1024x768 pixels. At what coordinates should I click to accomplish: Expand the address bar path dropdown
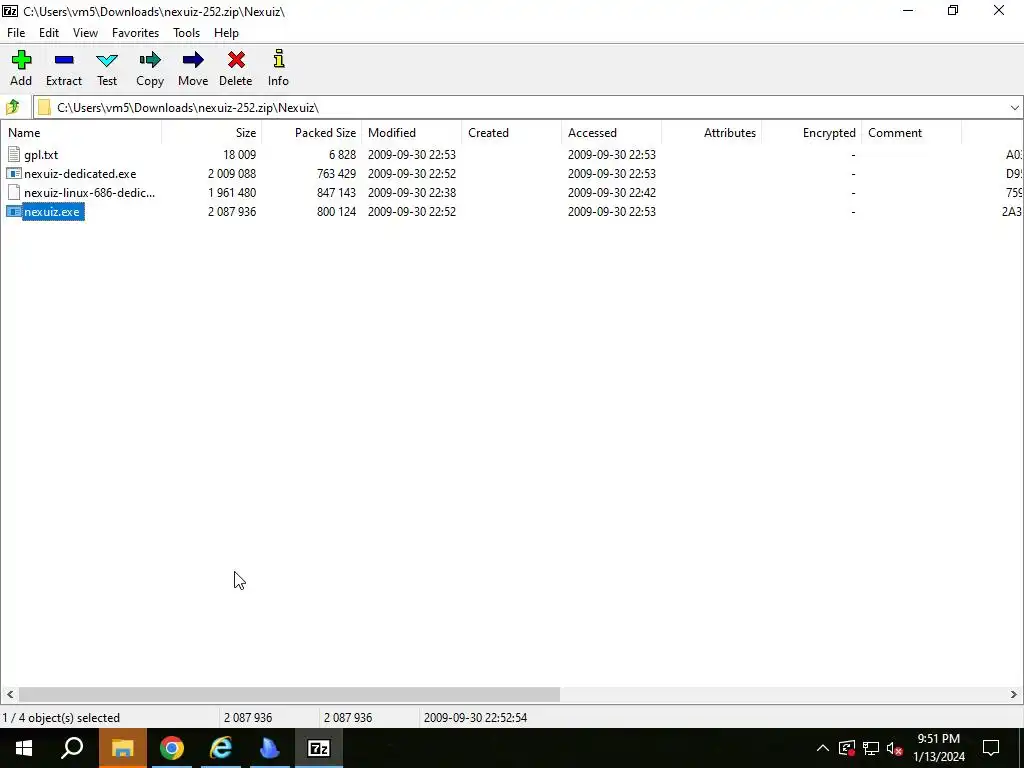click(1014, 108)
